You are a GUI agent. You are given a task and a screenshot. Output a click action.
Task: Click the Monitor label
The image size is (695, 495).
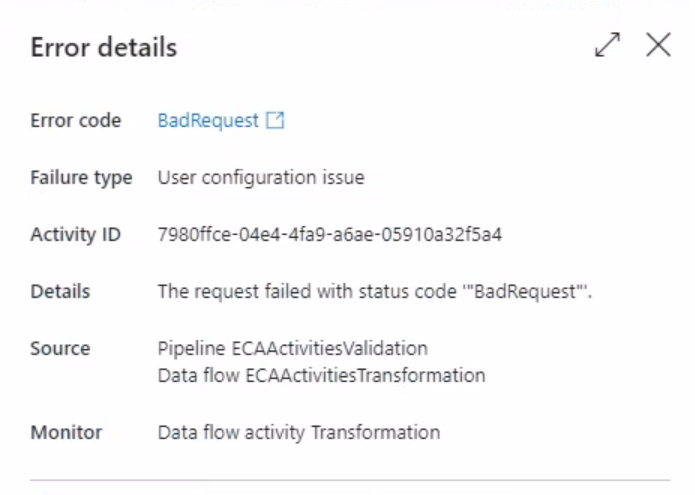[66, 433]
